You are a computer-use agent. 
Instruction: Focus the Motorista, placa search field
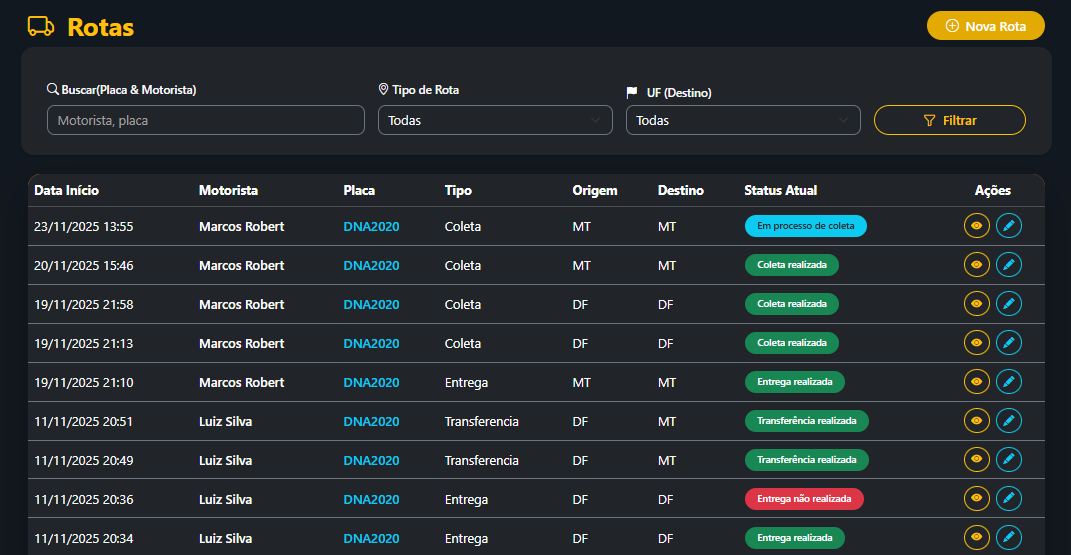coord(205,120)
